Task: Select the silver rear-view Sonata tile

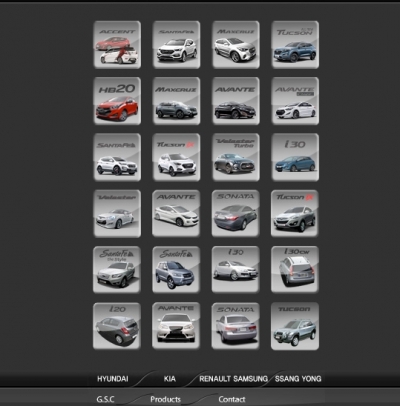Action: click(236, 326)
